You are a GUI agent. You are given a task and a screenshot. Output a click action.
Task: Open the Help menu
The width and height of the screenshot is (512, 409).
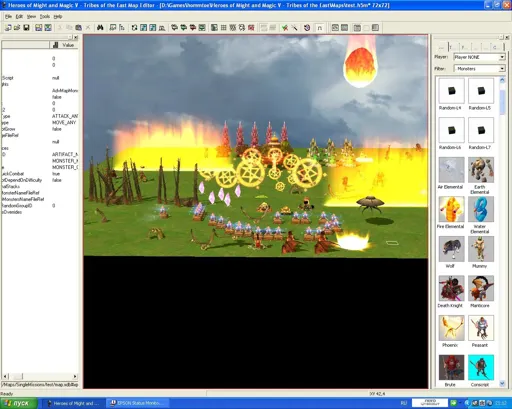(x=58, y=16)
